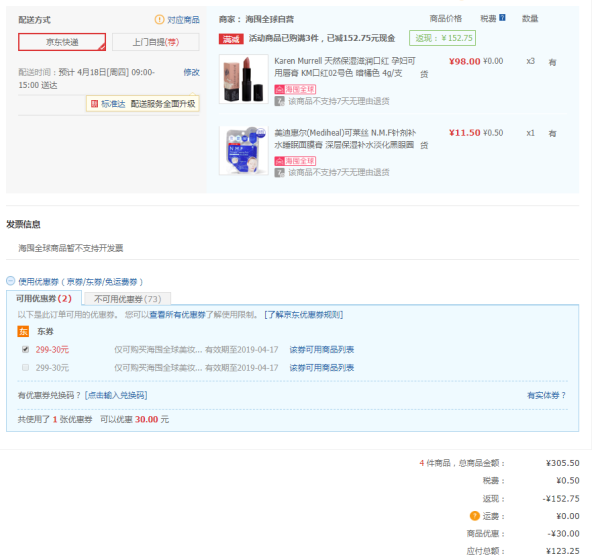The image size is (600, 560).
Task: Click the 标准达 配送服务全面升级 notice
Action: 143,104
